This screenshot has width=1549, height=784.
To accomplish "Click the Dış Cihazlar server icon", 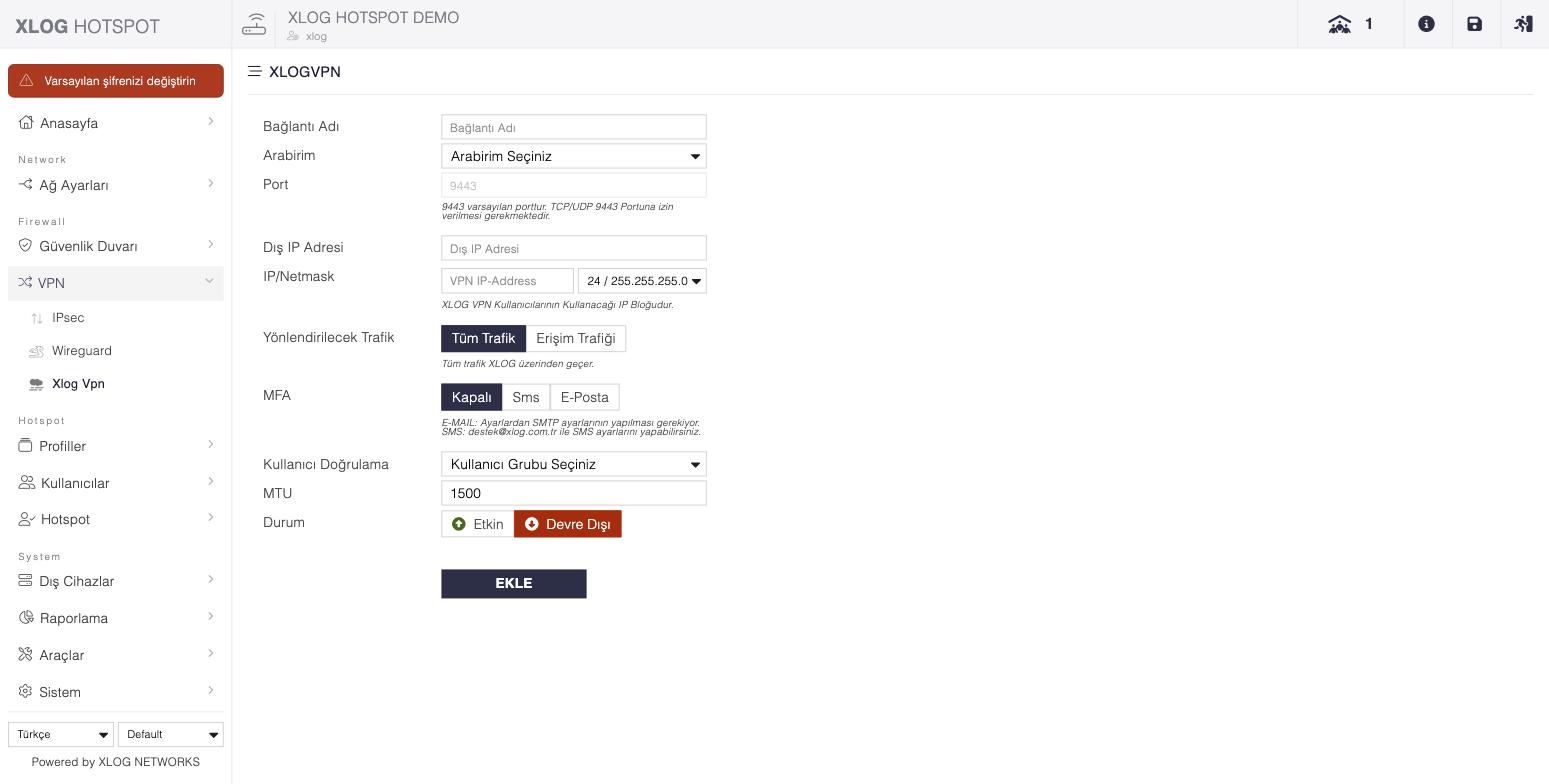I will click(x=26, y=581).
